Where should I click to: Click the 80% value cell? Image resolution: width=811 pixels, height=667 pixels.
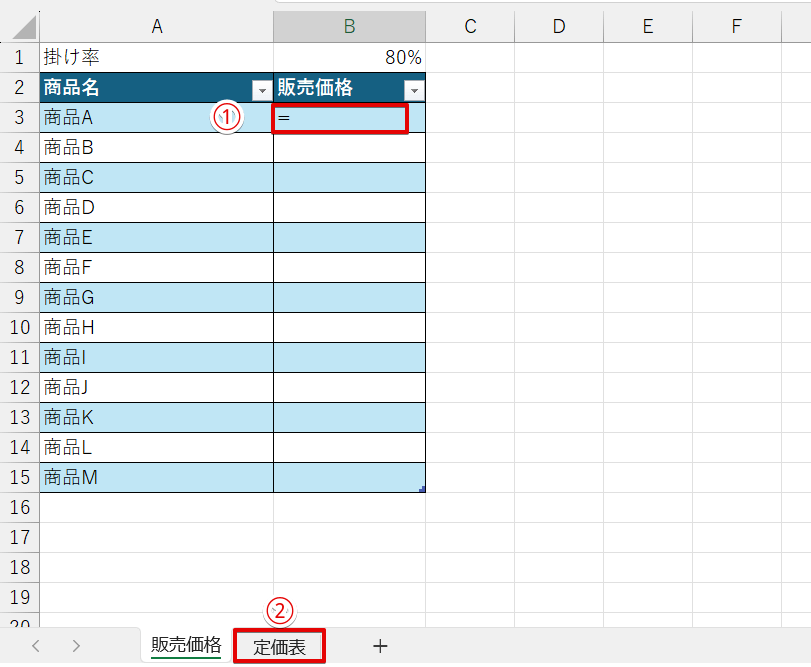pyautogui.click(x=350, y=57)
